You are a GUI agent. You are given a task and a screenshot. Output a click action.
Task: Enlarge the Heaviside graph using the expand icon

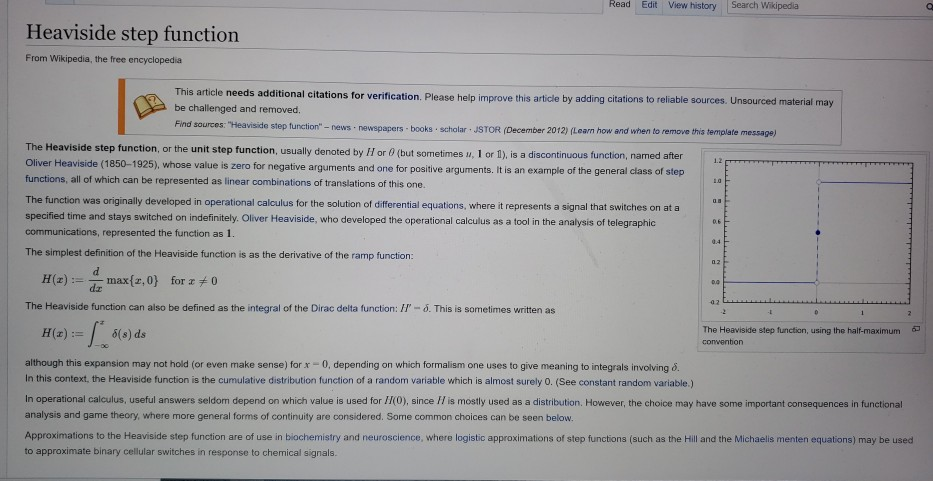point(916,329)
